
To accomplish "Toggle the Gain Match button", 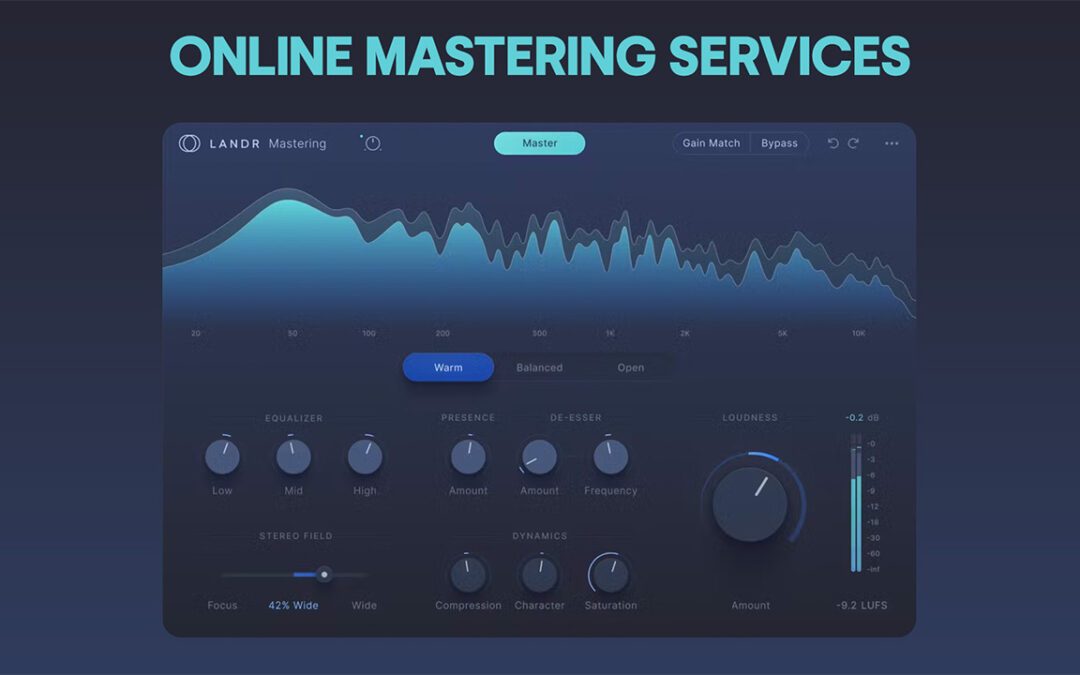I will pyautogui.click(x=711, y=143).
